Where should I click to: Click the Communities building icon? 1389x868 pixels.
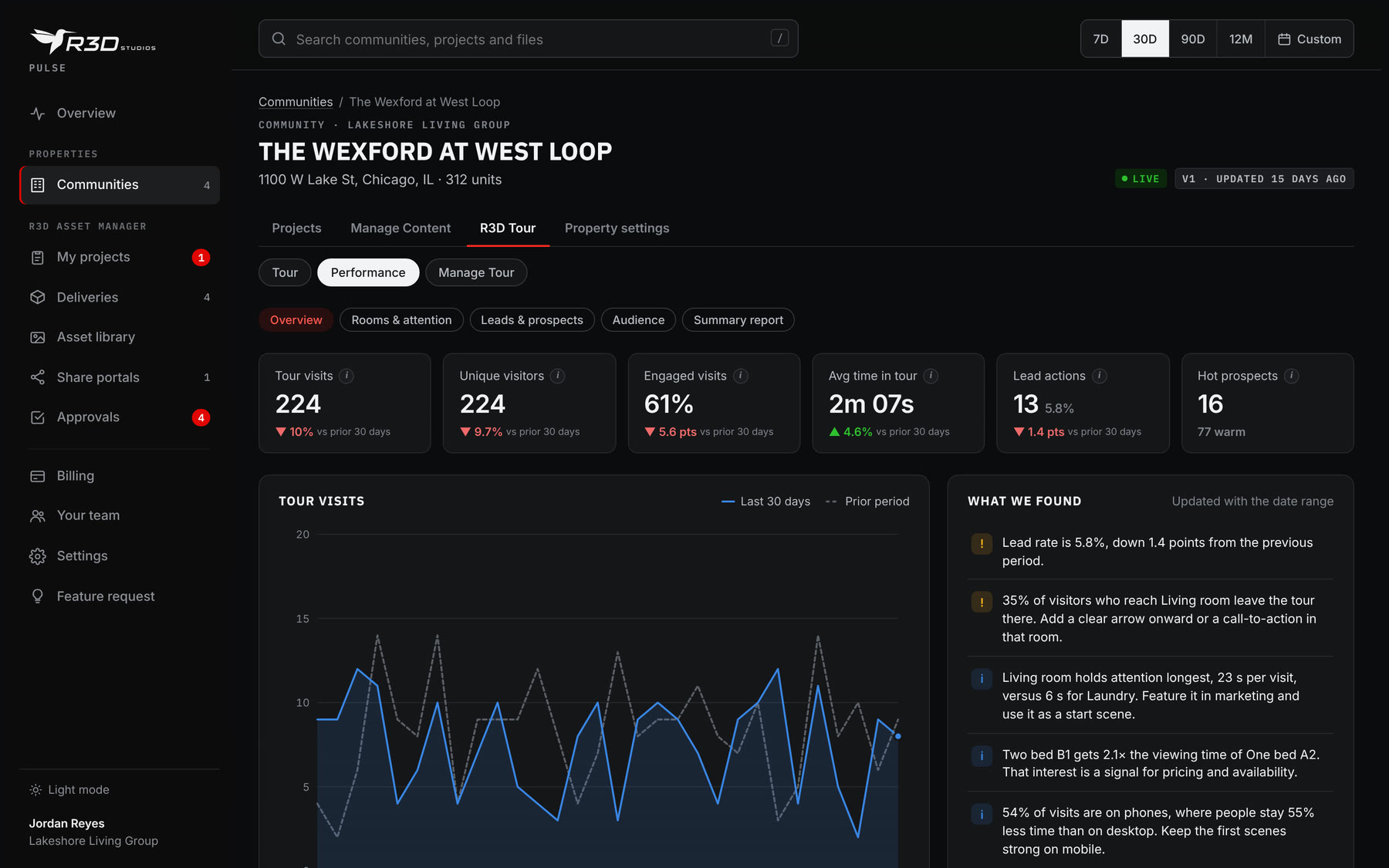click(x=37, y=185)
